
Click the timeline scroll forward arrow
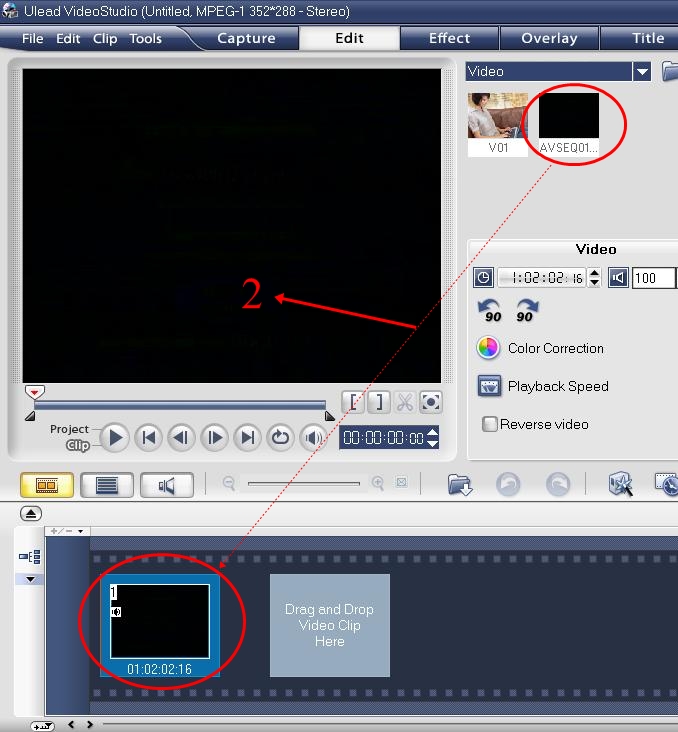(90, 725)
